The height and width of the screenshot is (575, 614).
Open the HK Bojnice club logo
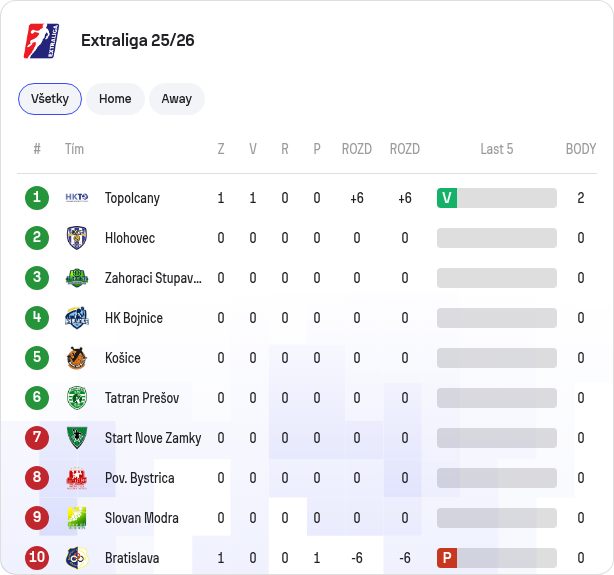pos(77,318)
